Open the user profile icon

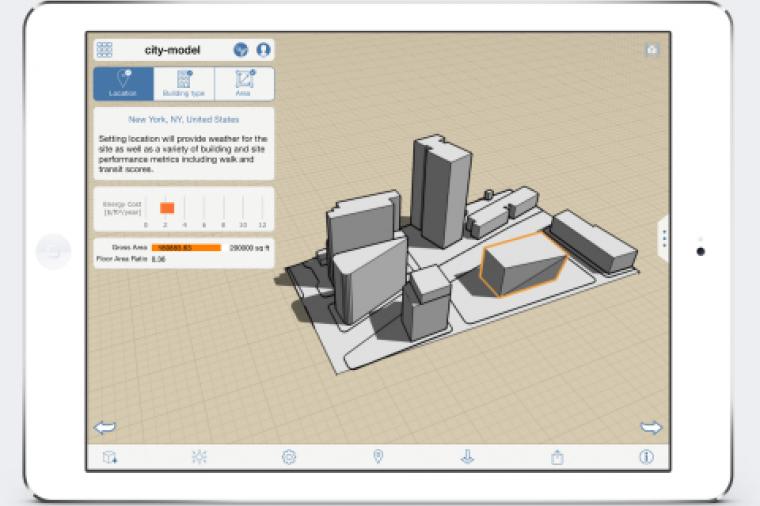(x=263, y=50)
